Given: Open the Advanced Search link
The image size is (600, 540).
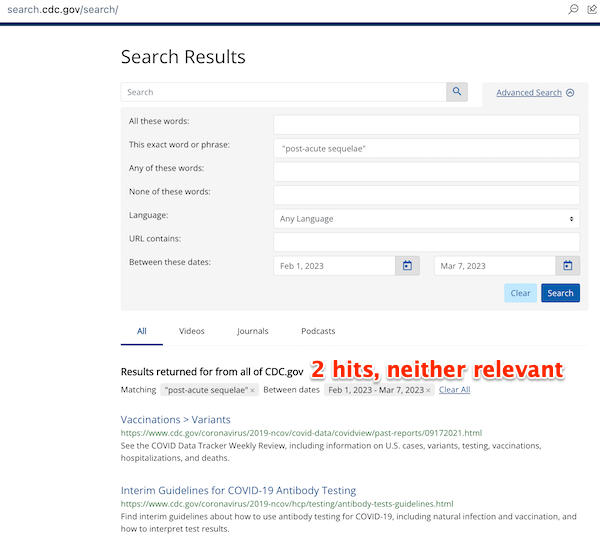Looking at the screenshot, I should [529, 93].
